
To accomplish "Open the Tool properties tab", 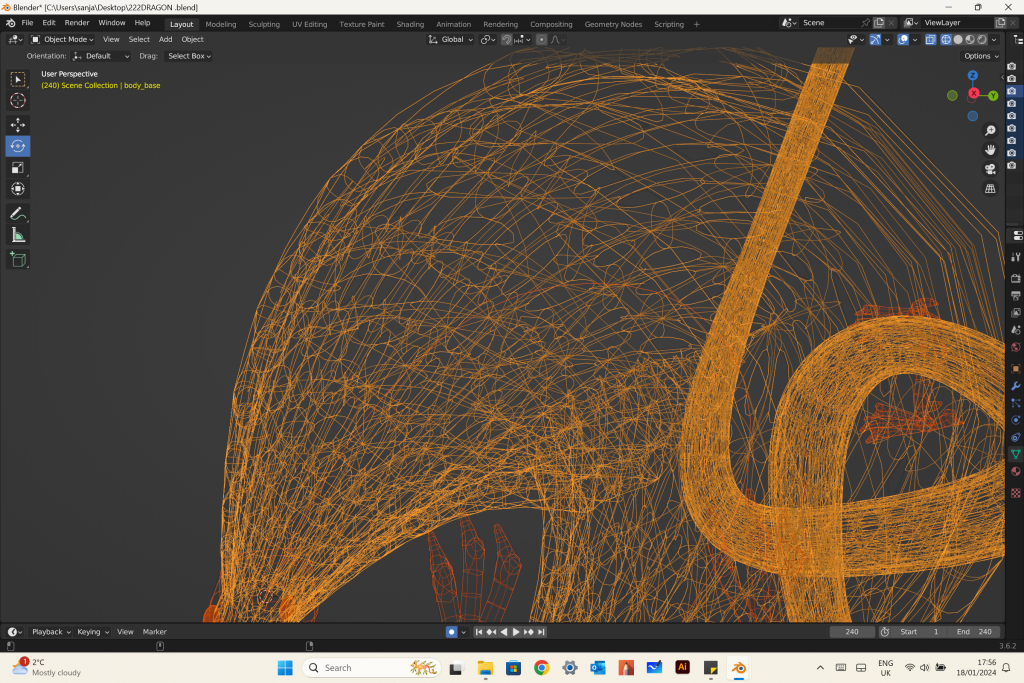I will click(1016, 257).
